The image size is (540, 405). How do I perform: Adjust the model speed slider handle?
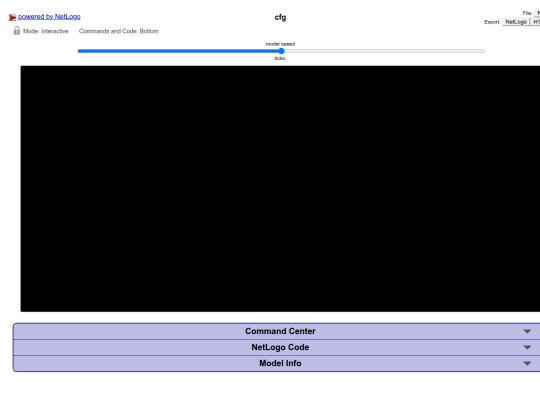click(281, 51)
